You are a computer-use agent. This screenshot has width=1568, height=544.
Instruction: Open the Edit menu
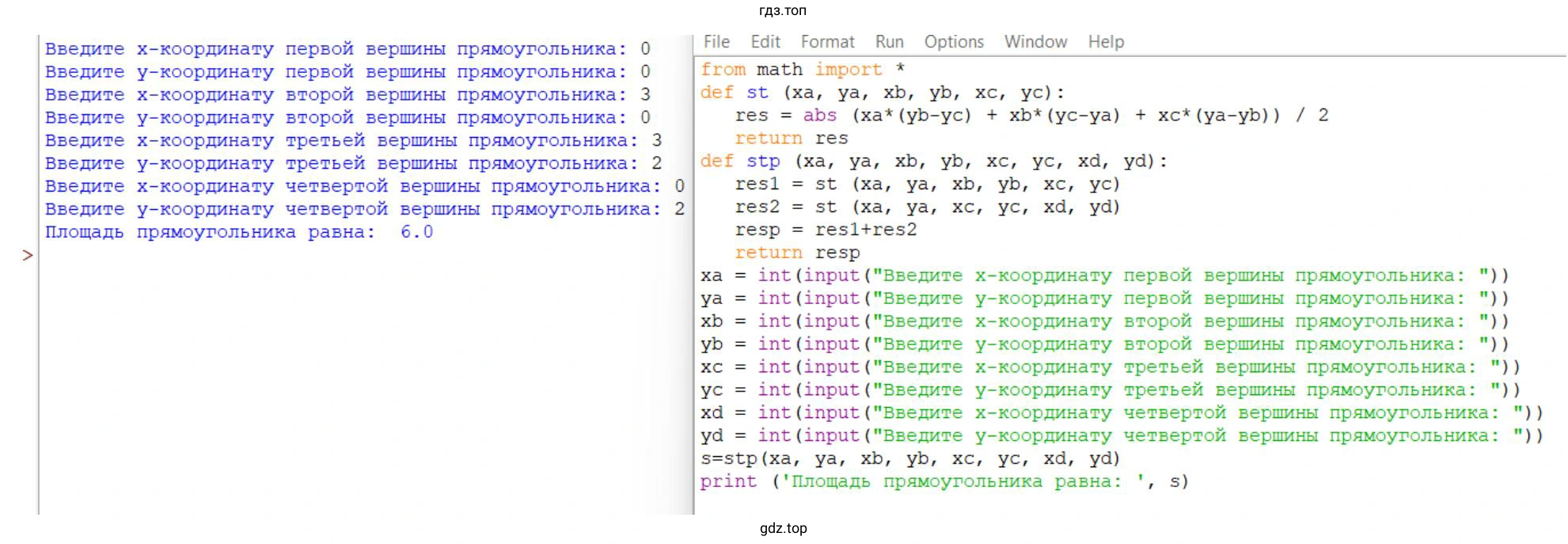(765, 42)
